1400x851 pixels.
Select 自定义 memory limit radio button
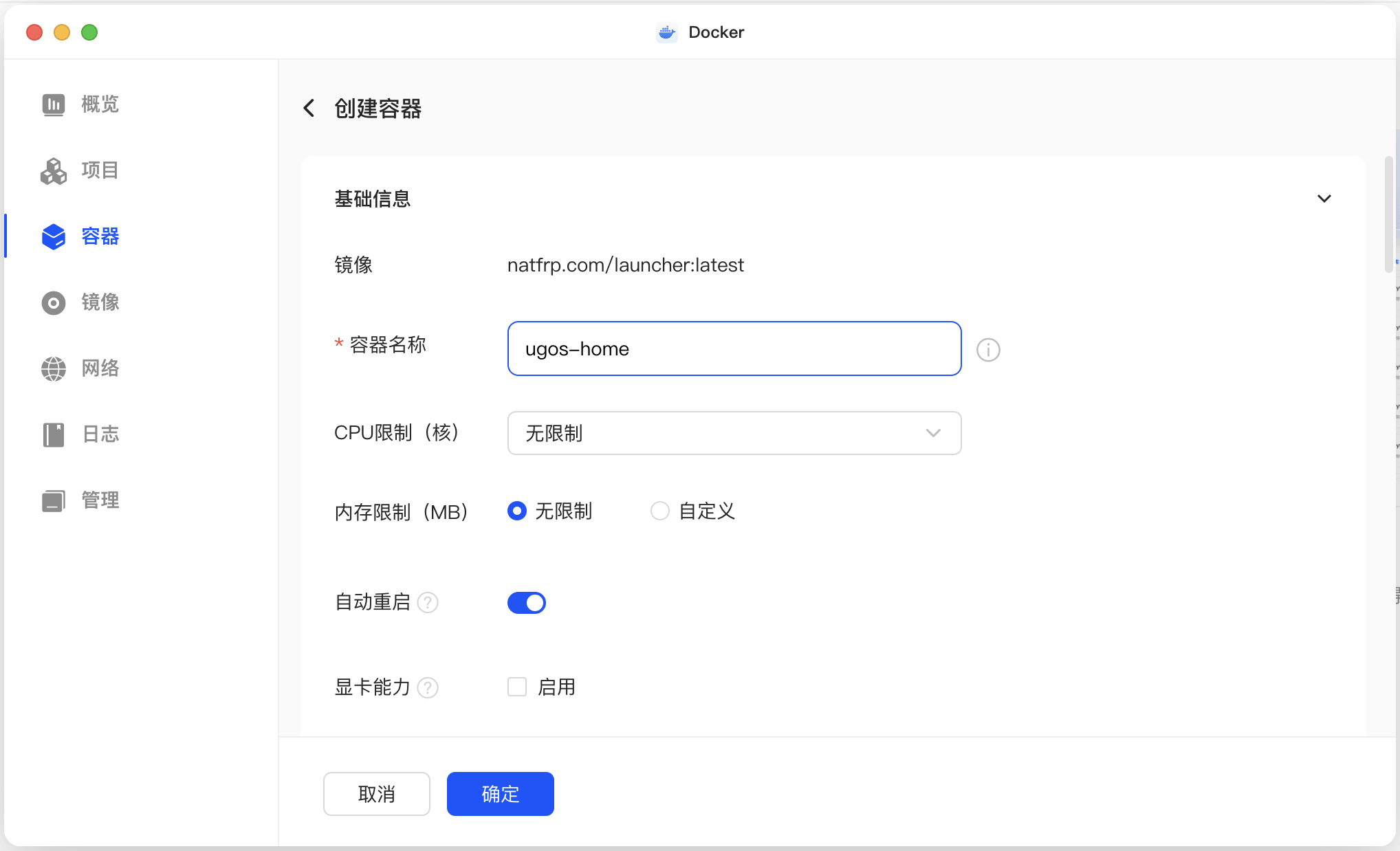pyautogui.click(x=660, y=511)
